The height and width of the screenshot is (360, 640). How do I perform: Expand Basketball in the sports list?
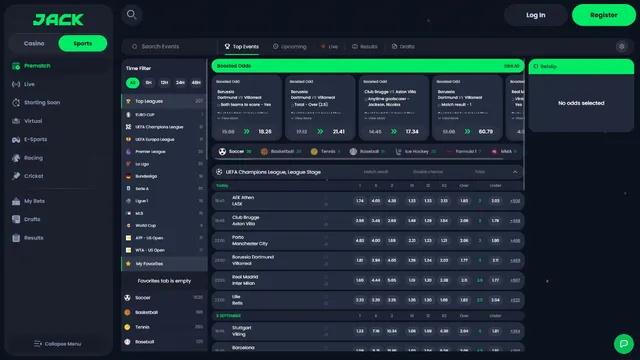(164, 312)
